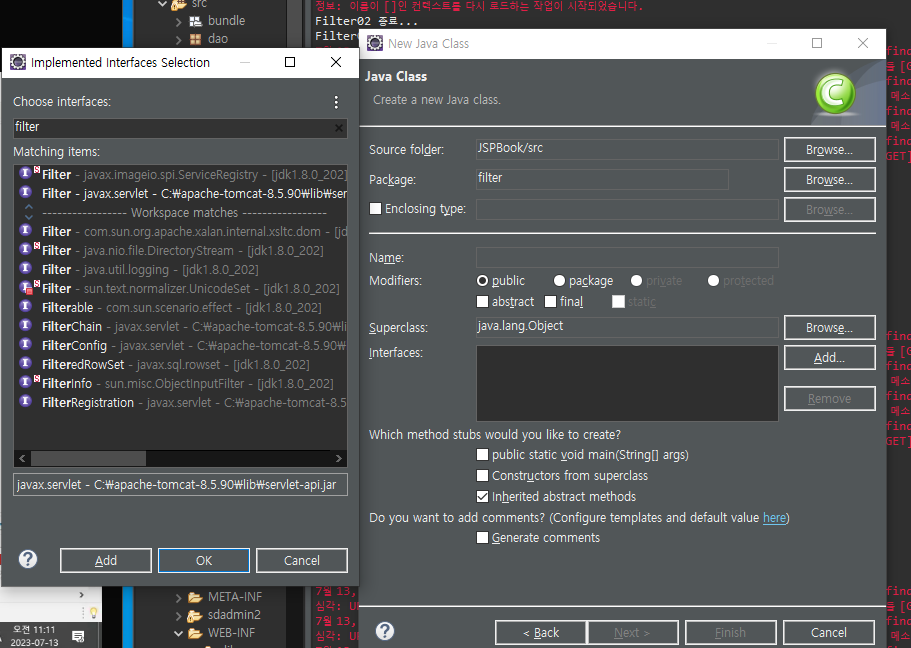911x648 pixels.
Task: Select the package modifier radio button
Action: (x=559, y=281)
